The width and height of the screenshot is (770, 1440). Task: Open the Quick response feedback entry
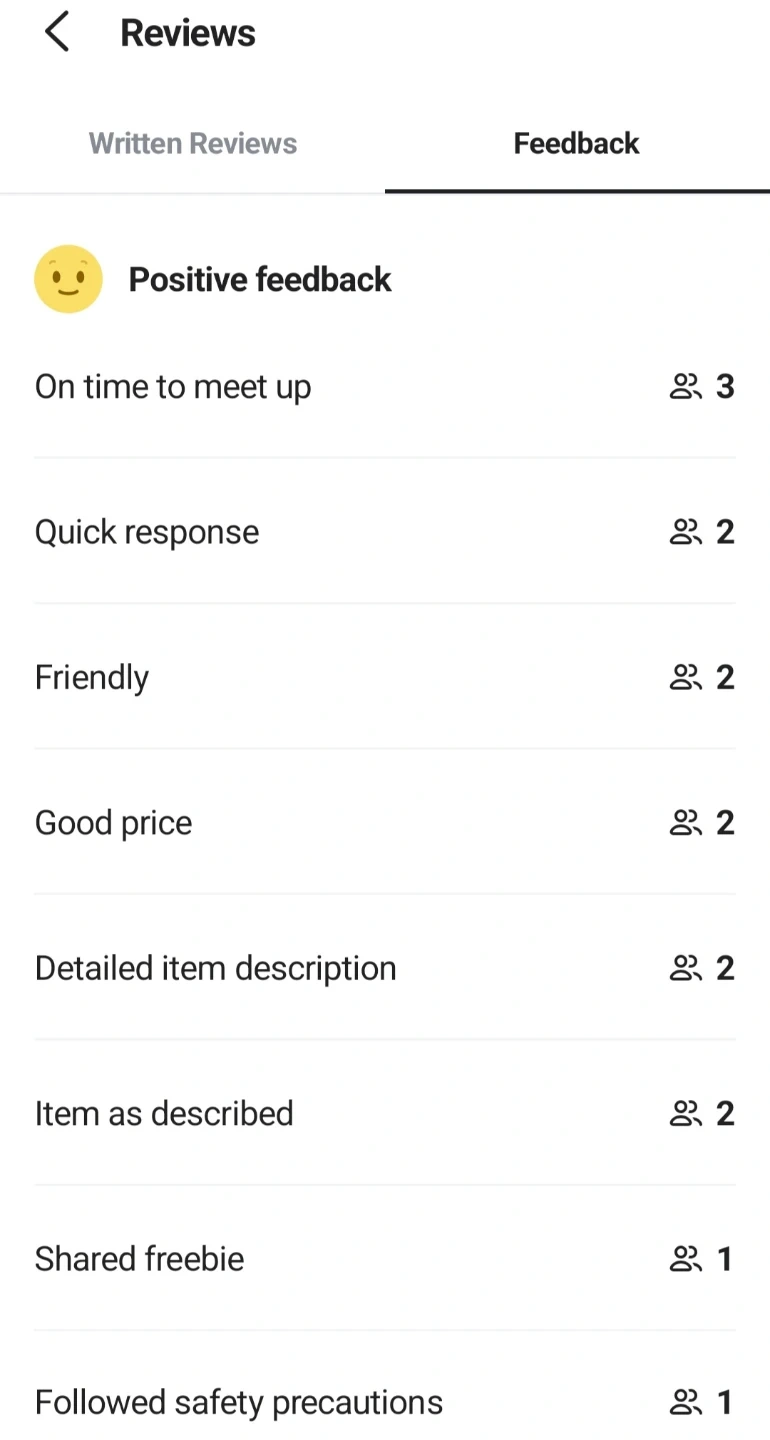147,532
